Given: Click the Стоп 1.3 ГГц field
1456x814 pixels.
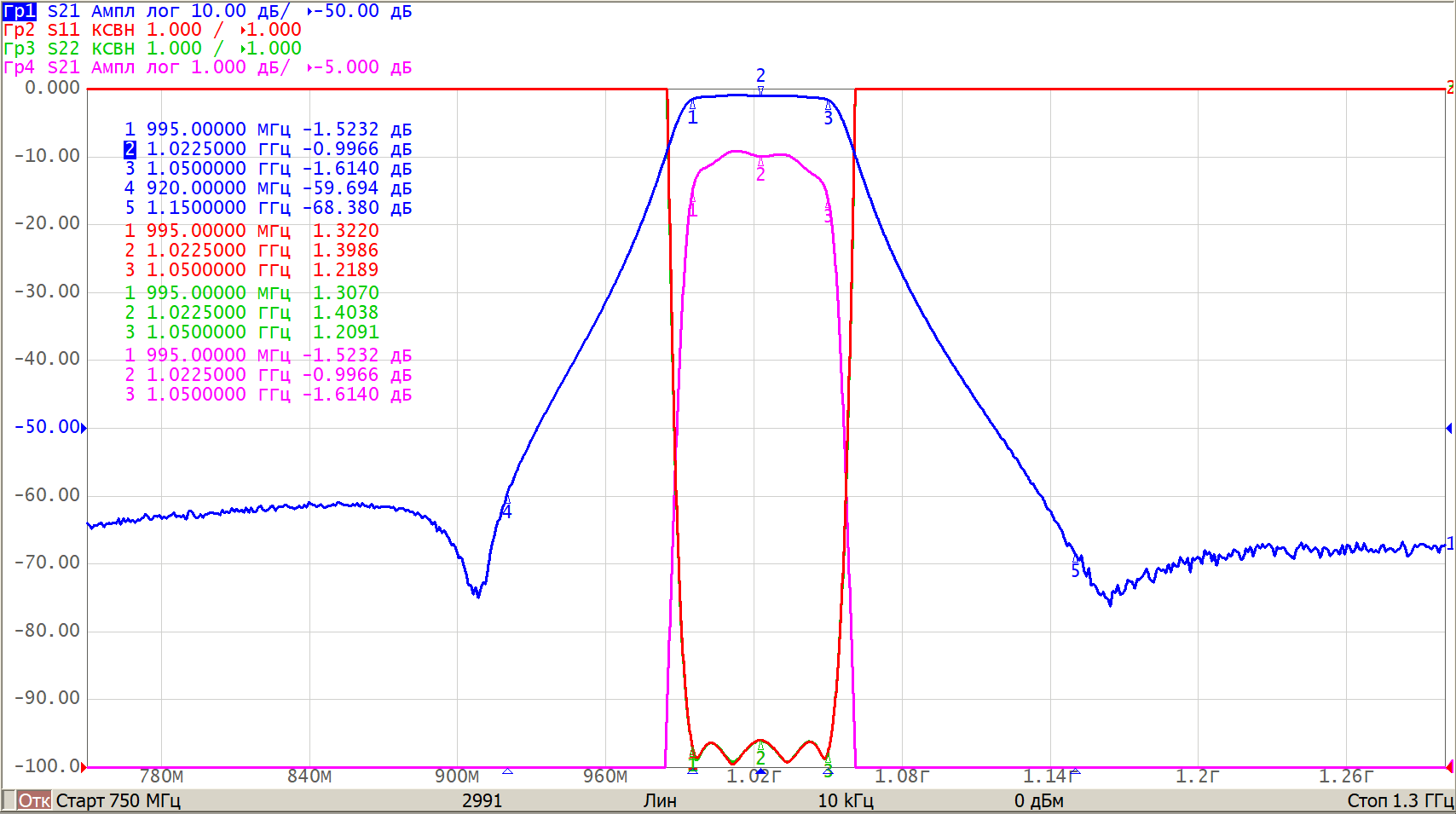Looking at the screenshot, I should click(1399, 800).
